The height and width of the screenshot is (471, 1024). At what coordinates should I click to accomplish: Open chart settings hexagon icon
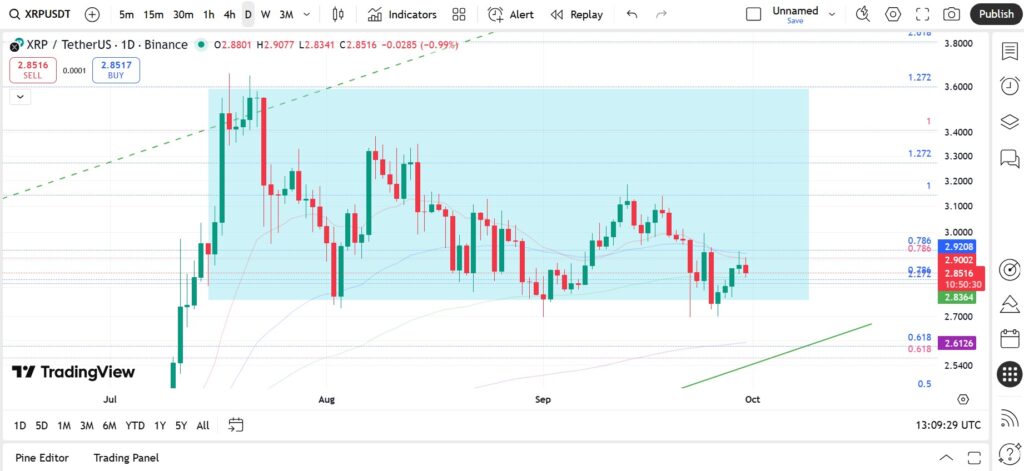pyautogui.click(x=893, y=14)
